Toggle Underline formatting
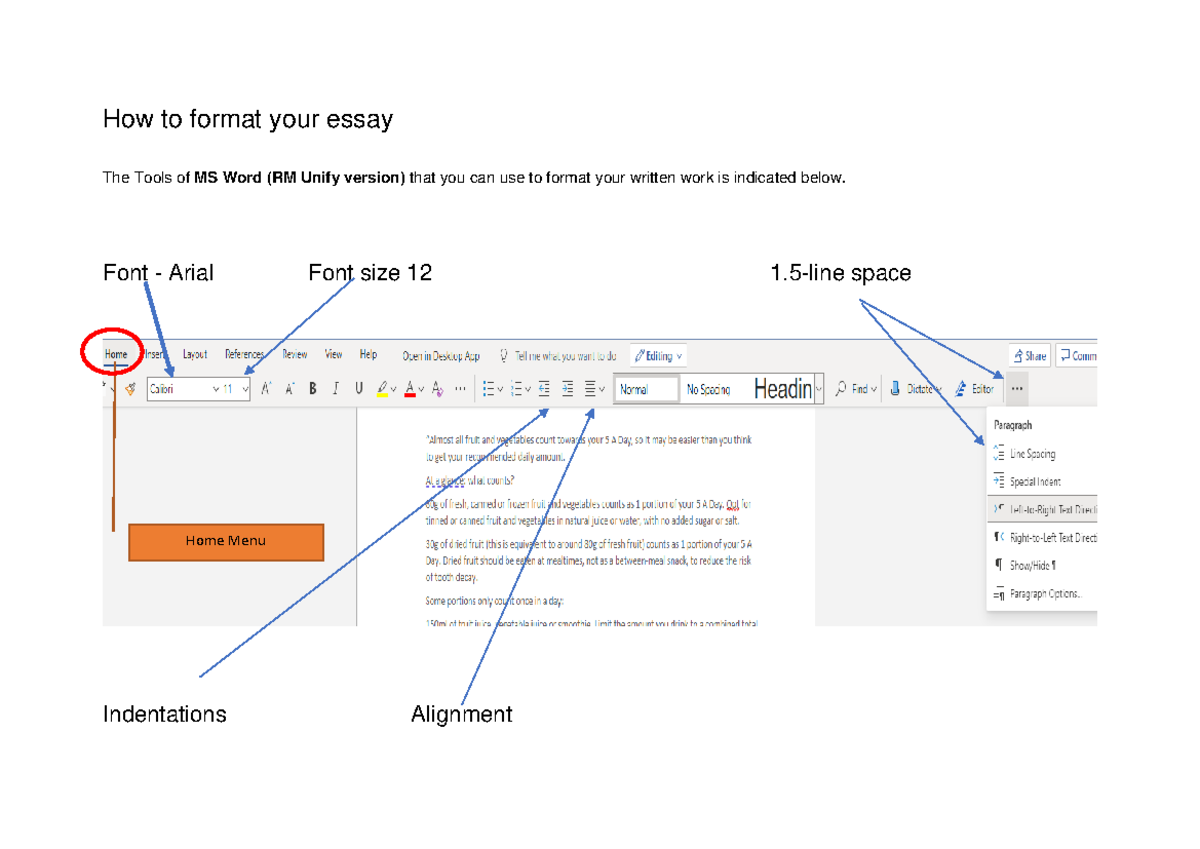This screenshot has height=849, width=1200. point(359,388)
